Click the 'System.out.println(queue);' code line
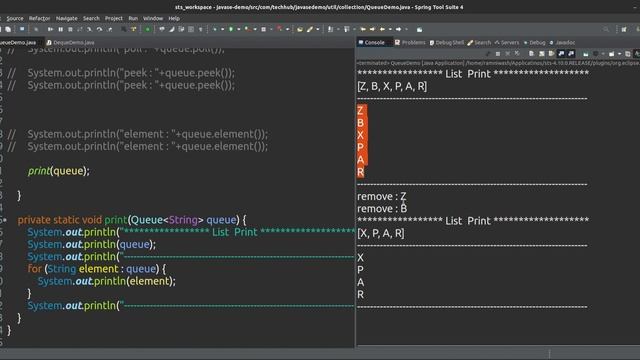The height and width of the screenshot is (360, 640). point(91,244)
